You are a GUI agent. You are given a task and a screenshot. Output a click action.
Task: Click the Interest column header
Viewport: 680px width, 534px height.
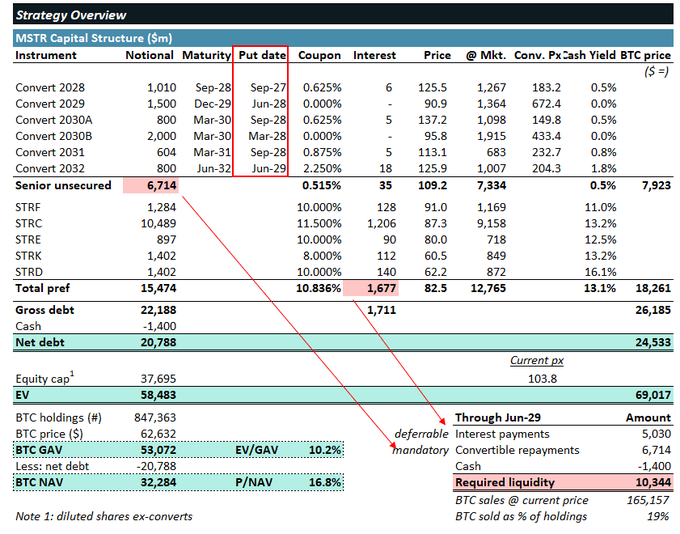pyautogui.click(x=374, y=55)
